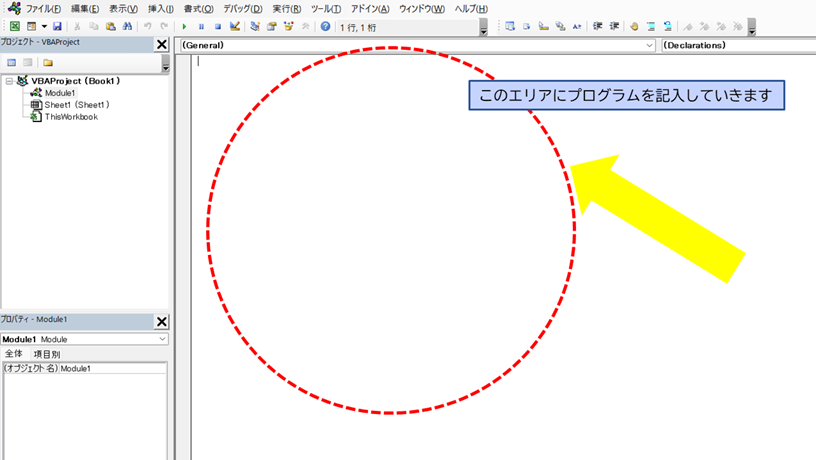Click the Reset (stop) toolbar icon

tap(217, 26)
